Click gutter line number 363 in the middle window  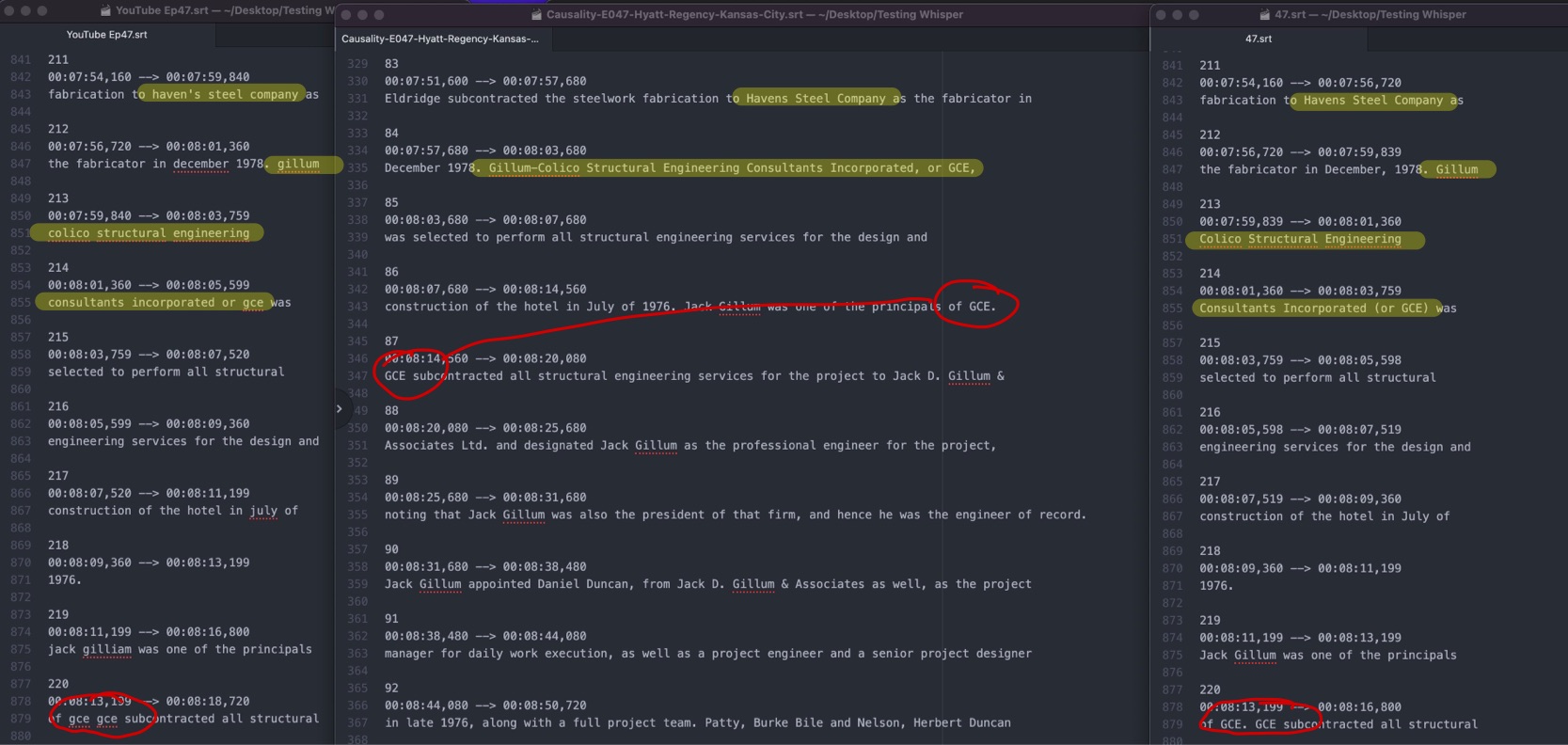pos(357,654)
